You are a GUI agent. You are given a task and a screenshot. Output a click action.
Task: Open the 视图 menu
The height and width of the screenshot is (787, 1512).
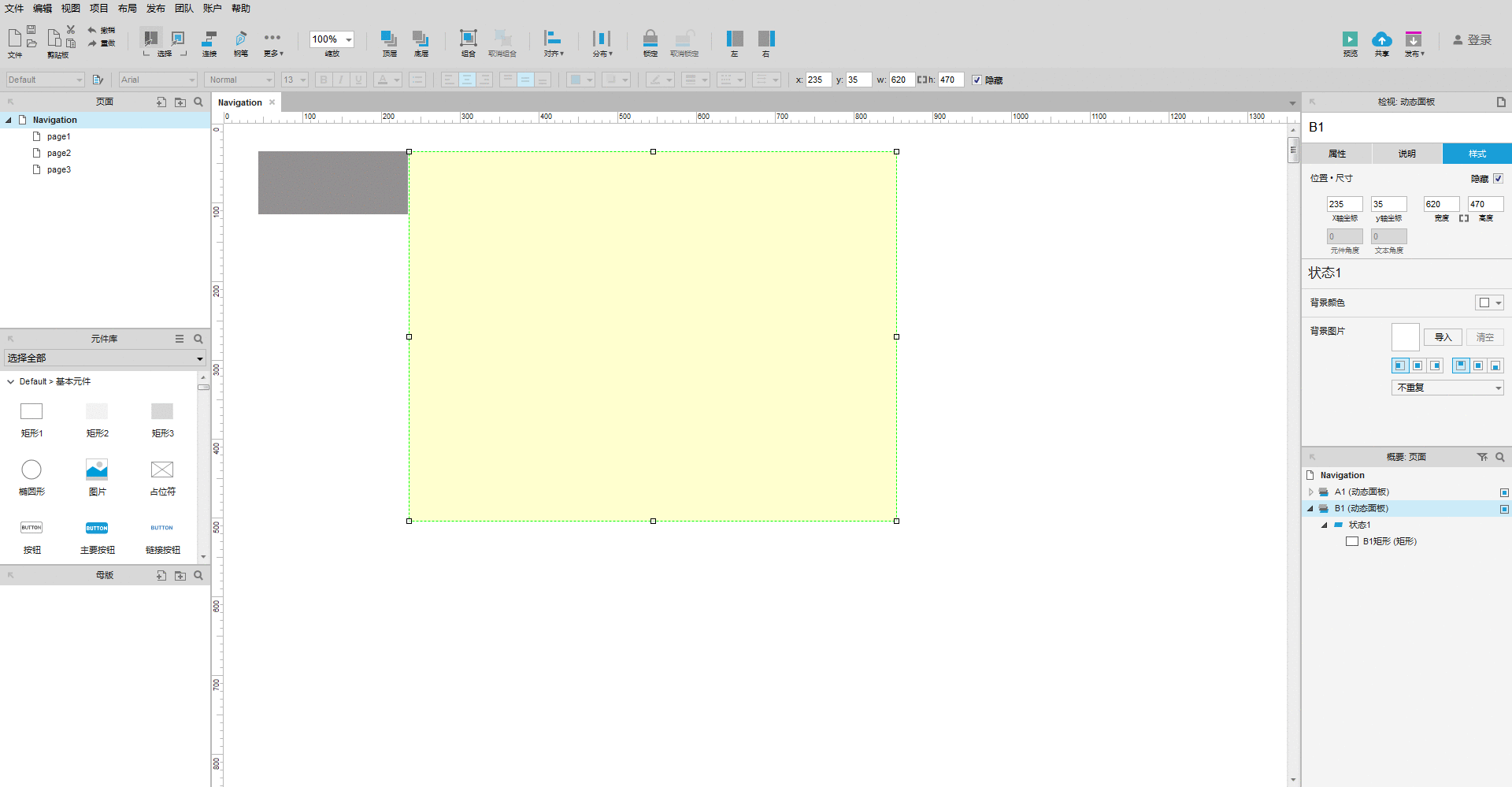click(71, 8)
